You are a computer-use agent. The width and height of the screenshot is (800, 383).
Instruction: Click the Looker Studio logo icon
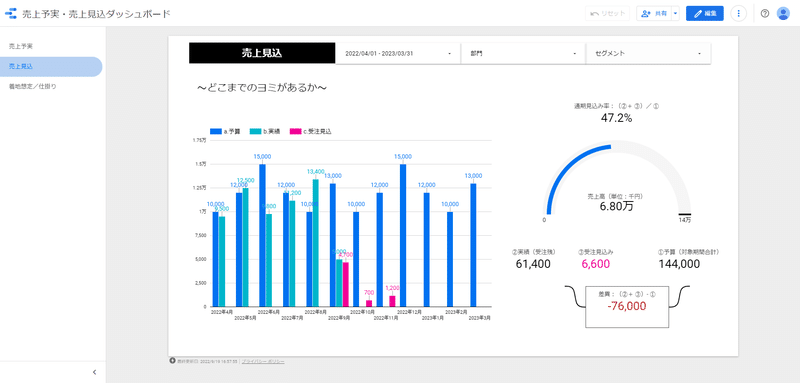[x=11, y=14]
